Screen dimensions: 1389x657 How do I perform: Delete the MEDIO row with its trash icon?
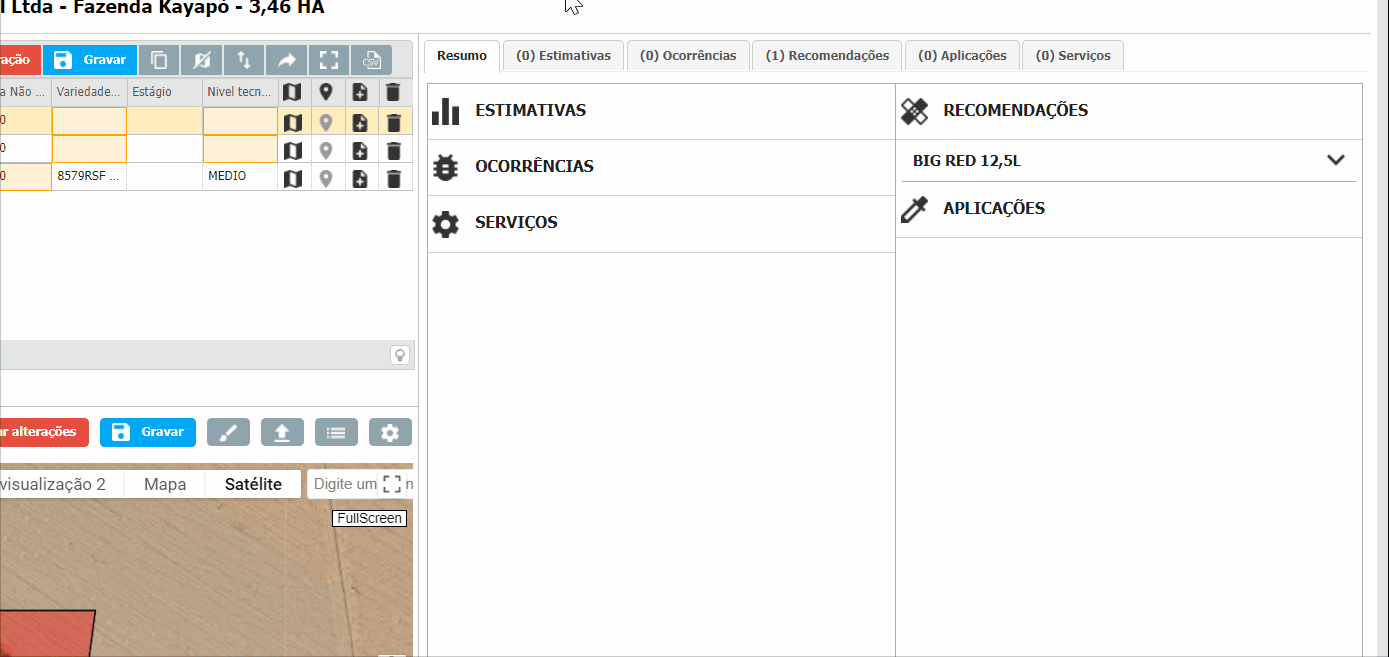394,178
